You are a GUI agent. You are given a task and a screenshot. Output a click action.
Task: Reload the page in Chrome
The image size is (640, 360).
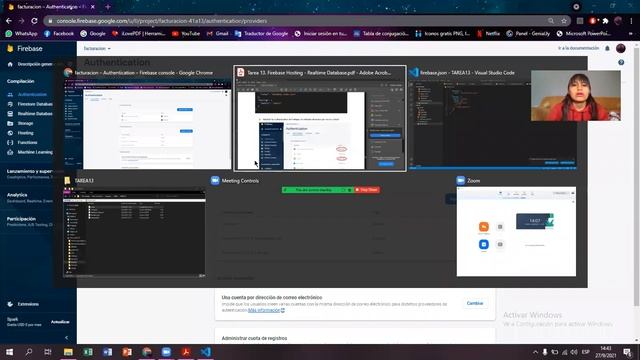click(x=34, y=21)
